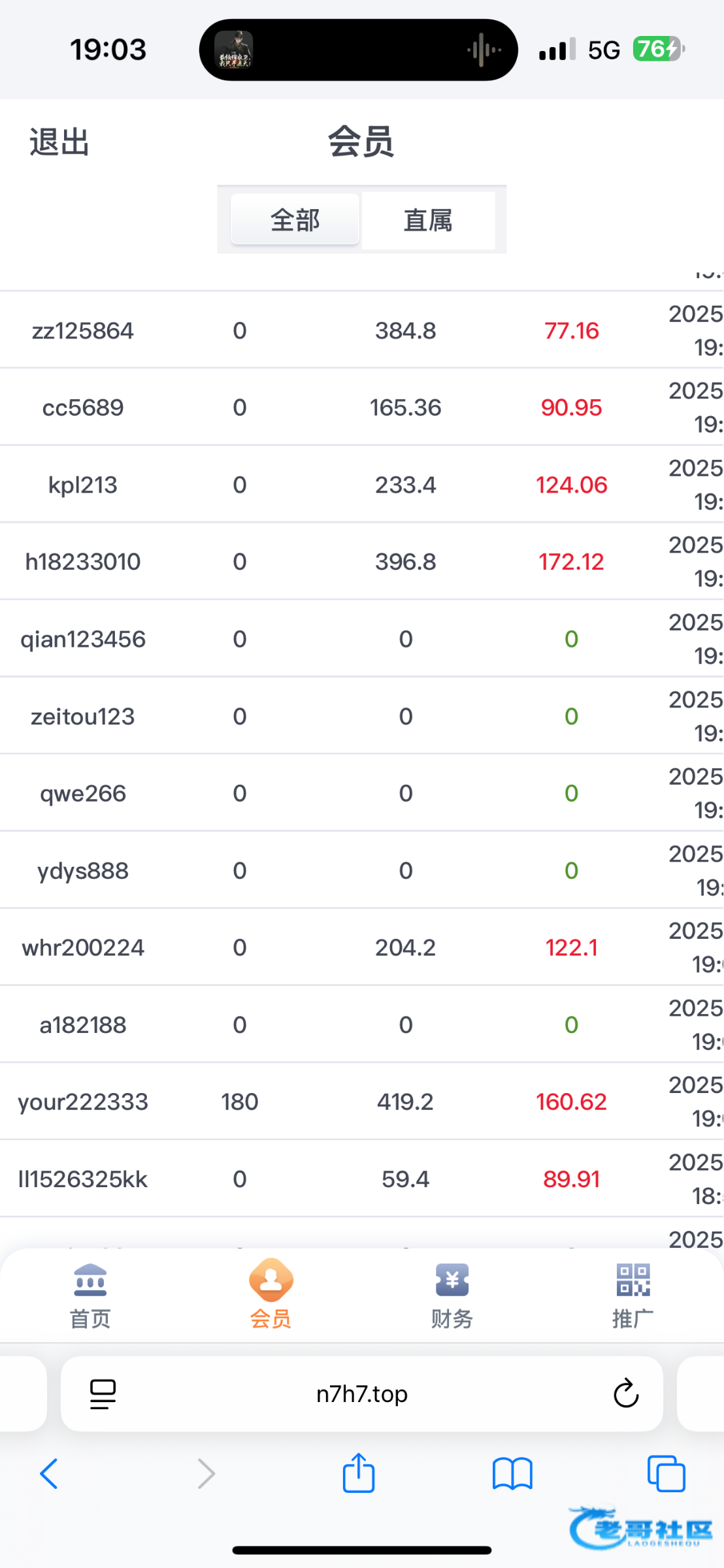Open member zz125864 row
The width and height of the screenshot is (724, 1568).
[x=83, y=331]
